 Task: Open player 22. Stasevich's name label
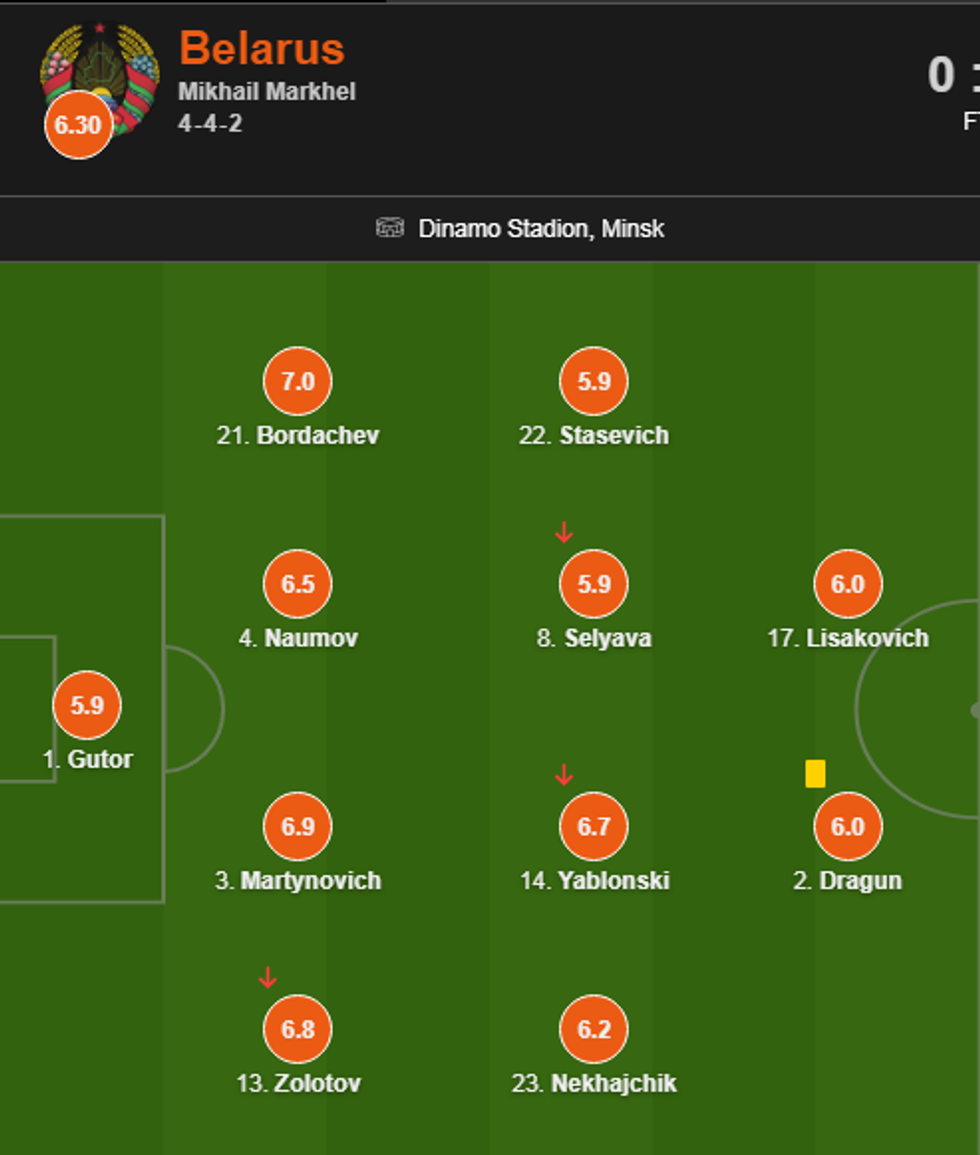pyautogui.click(x=594, y=436)
